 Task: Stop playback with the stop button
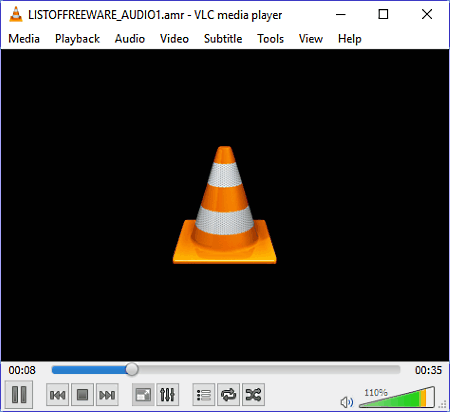pos(82,395)
